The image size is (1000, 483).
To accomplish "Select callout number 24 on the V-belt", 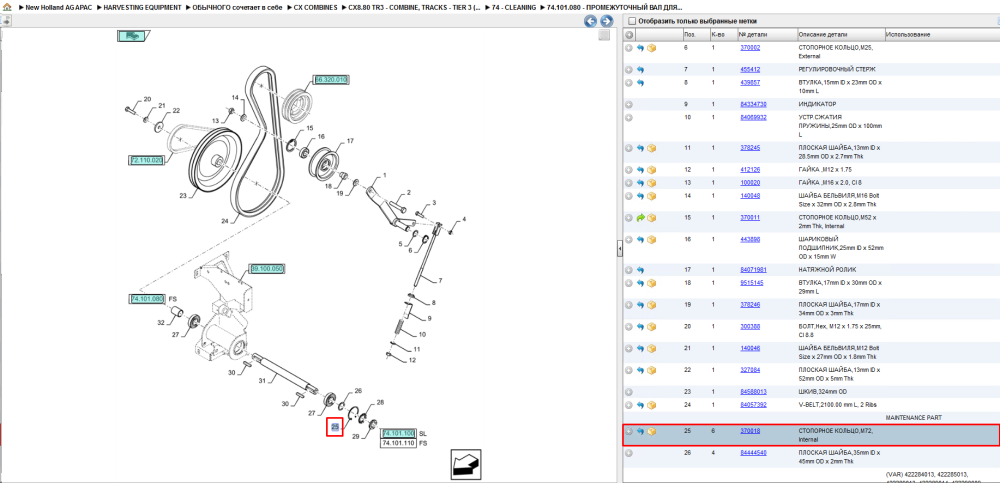I will [x=225, y=222].
